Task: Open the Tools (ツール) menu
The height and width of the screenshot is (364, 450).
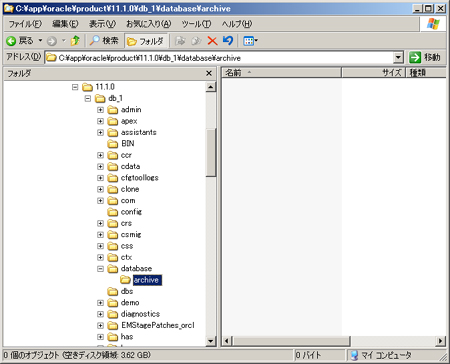Action: point(196,24)
